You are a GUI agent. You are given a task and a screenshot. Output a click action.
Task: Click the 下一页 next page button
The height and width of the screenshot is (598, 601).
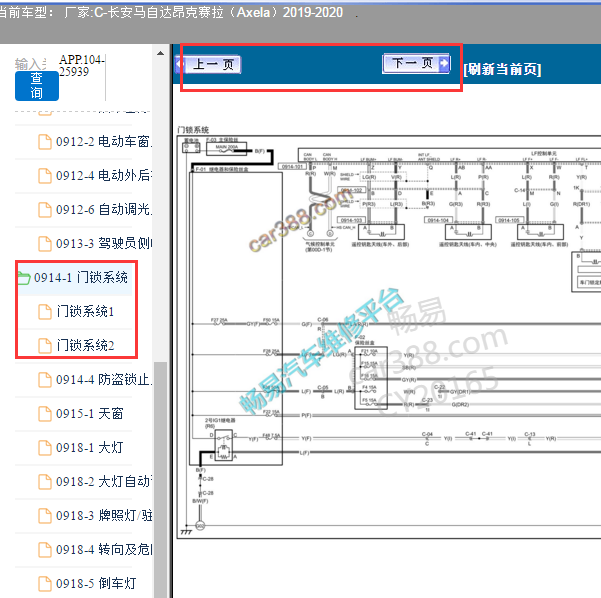tap(416, 63)
